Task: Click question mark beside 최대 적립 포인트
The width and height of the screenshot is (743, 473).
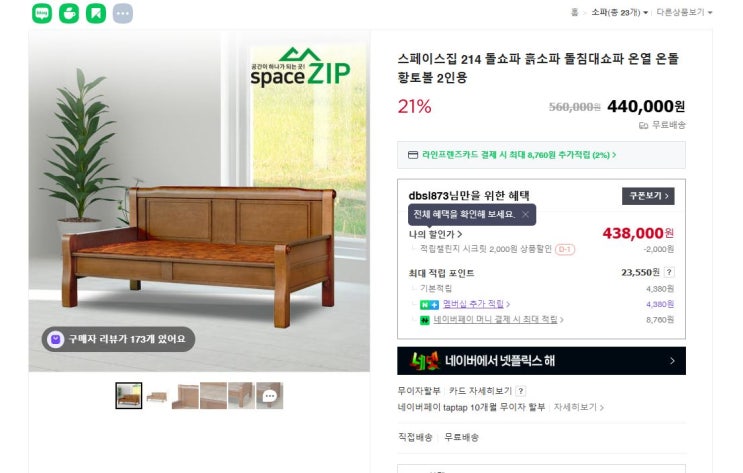Action: click(x=669, y=272)
